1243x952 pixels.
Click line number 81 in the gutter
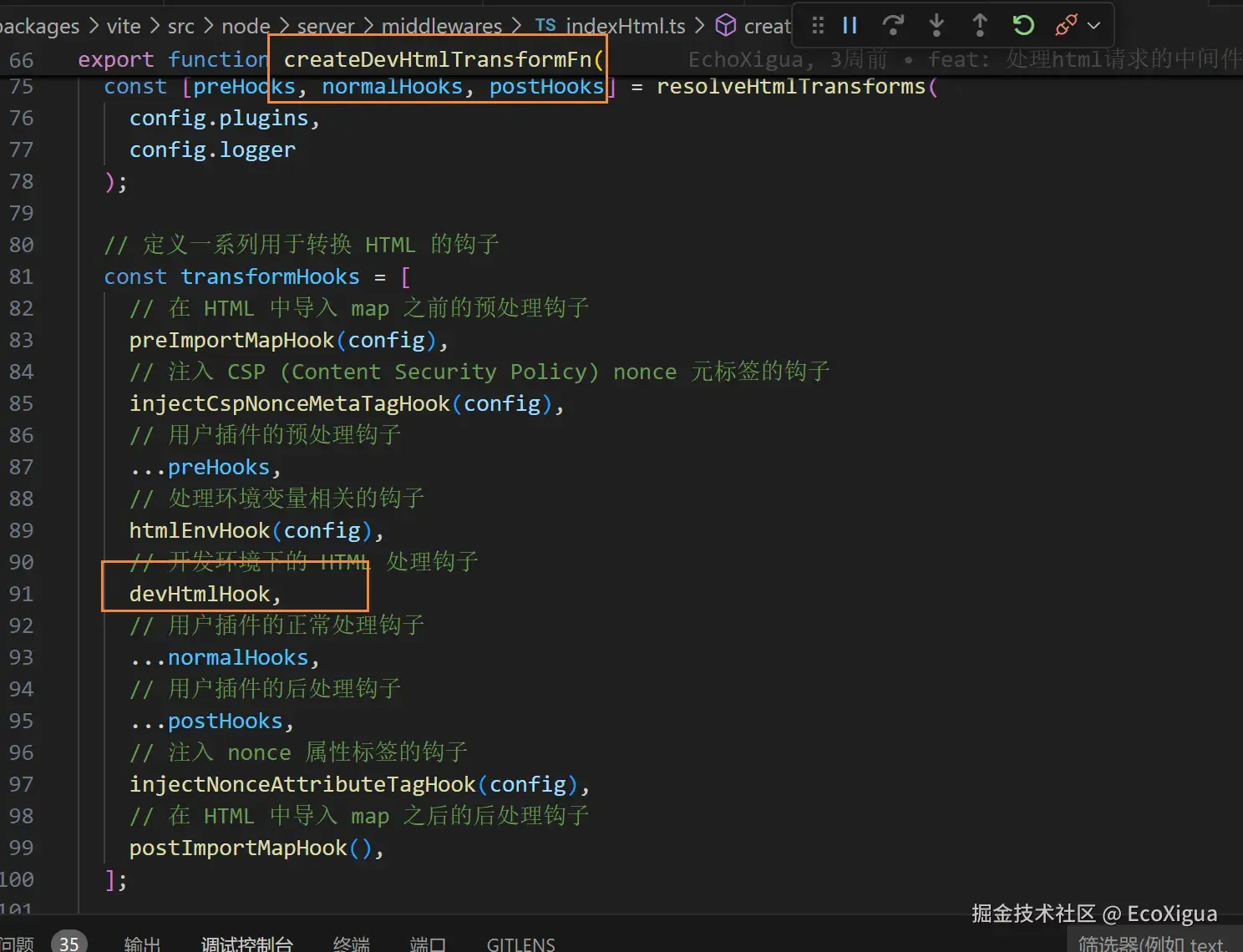click(x=22, y=277)
